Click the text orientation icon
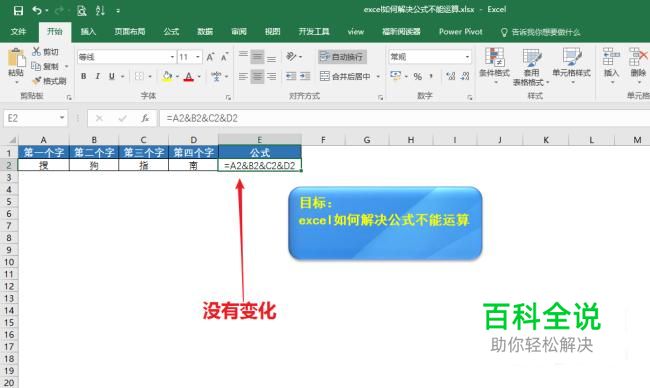The image size is (650, 388). click(291, 56)
